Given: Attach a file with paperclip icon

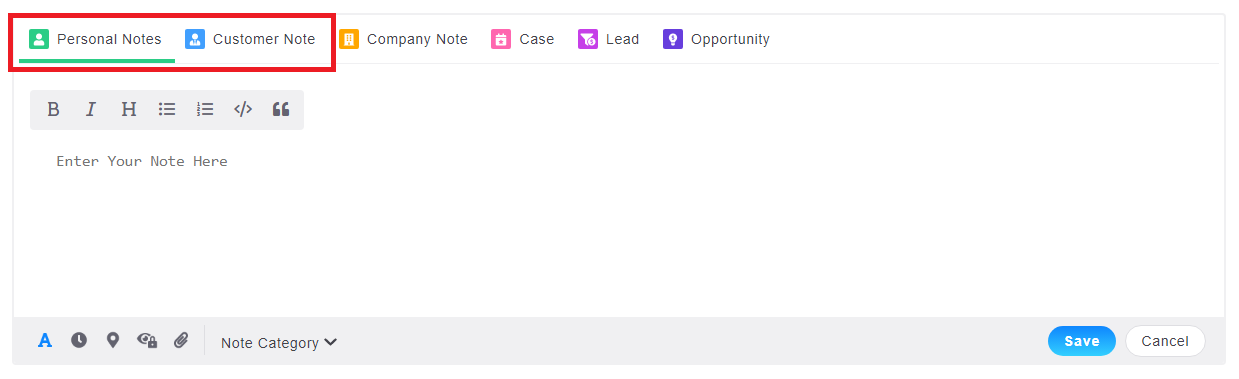Looking at the screenshot, I should tap(181, 341).
